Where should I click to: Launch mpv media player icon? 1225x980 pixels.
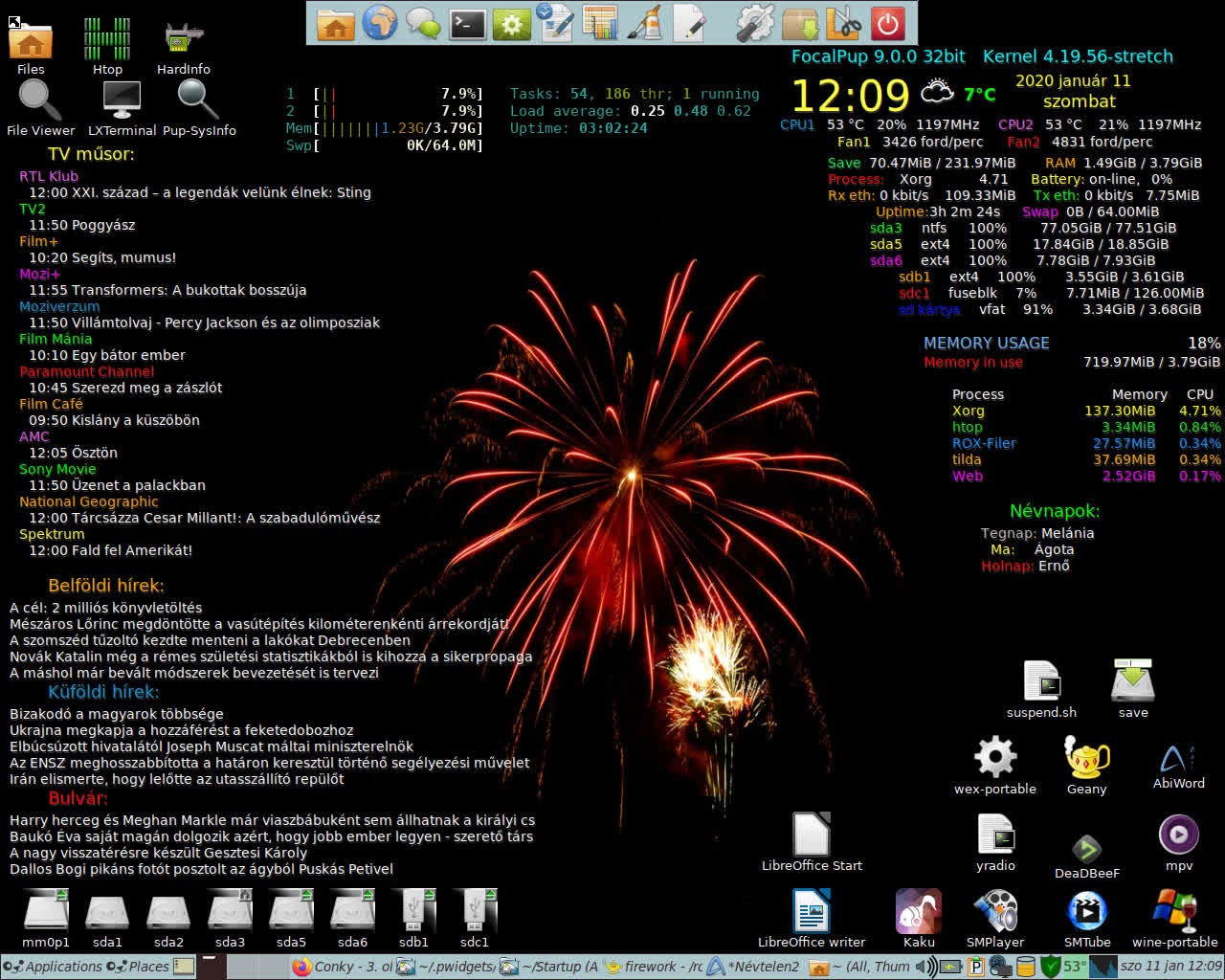(x=1179, y=842)
